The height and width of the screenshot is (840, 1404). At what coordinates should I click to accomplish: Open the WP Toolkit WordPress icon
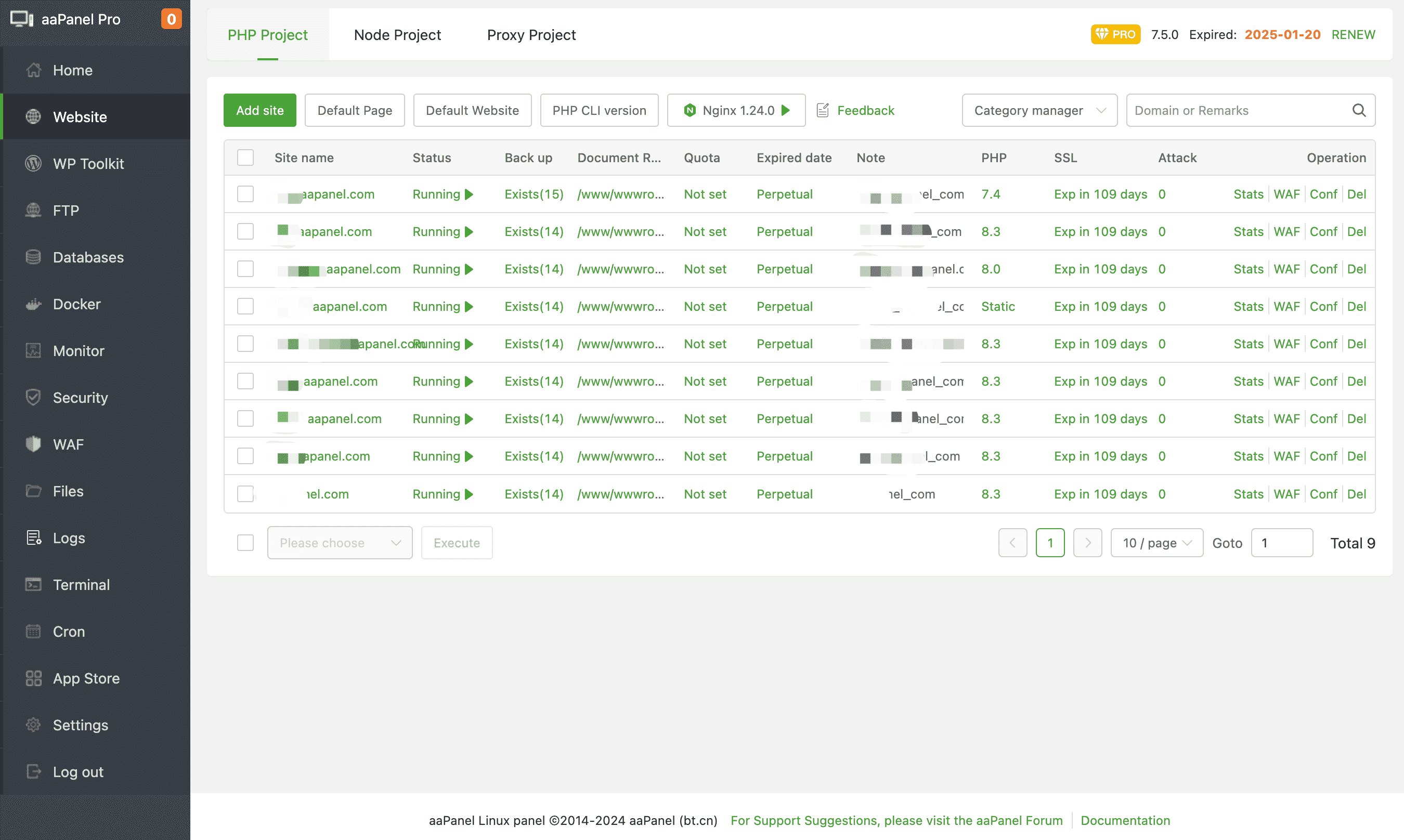pos(33,164)
